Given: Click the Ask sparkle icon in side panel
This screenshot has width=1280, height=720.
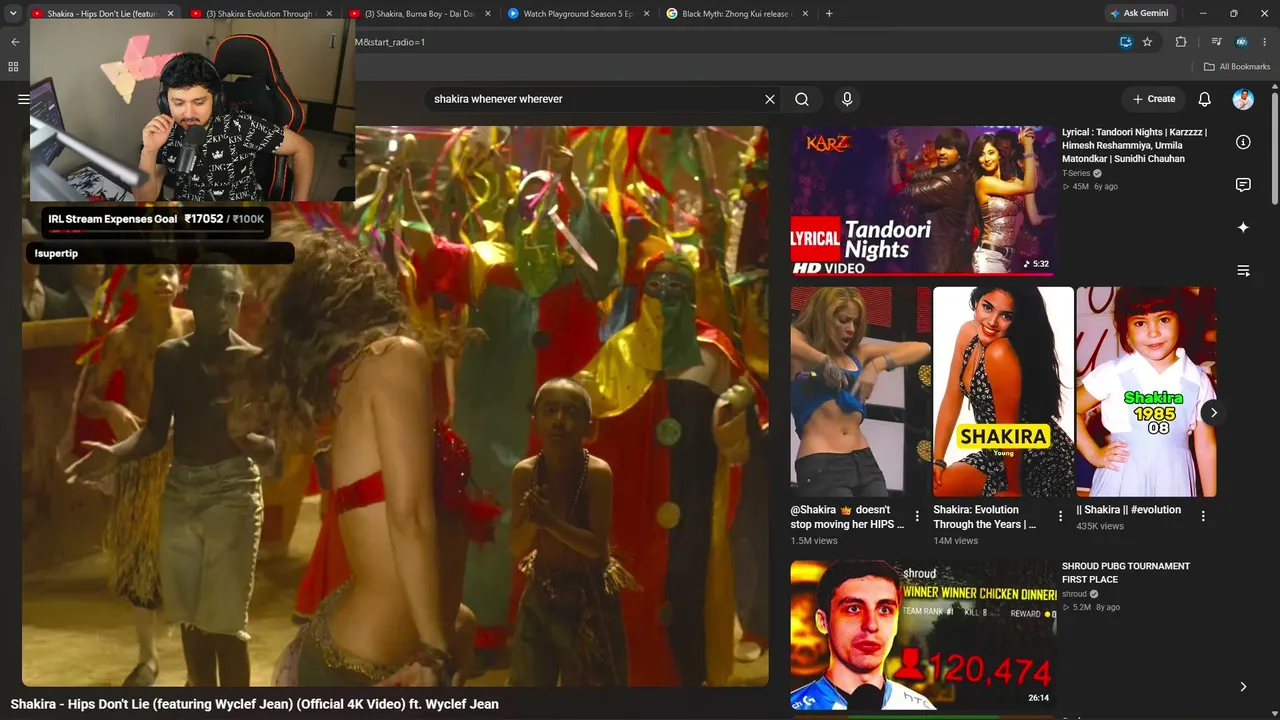Looking at the screenshot, I should (1243, 228).
